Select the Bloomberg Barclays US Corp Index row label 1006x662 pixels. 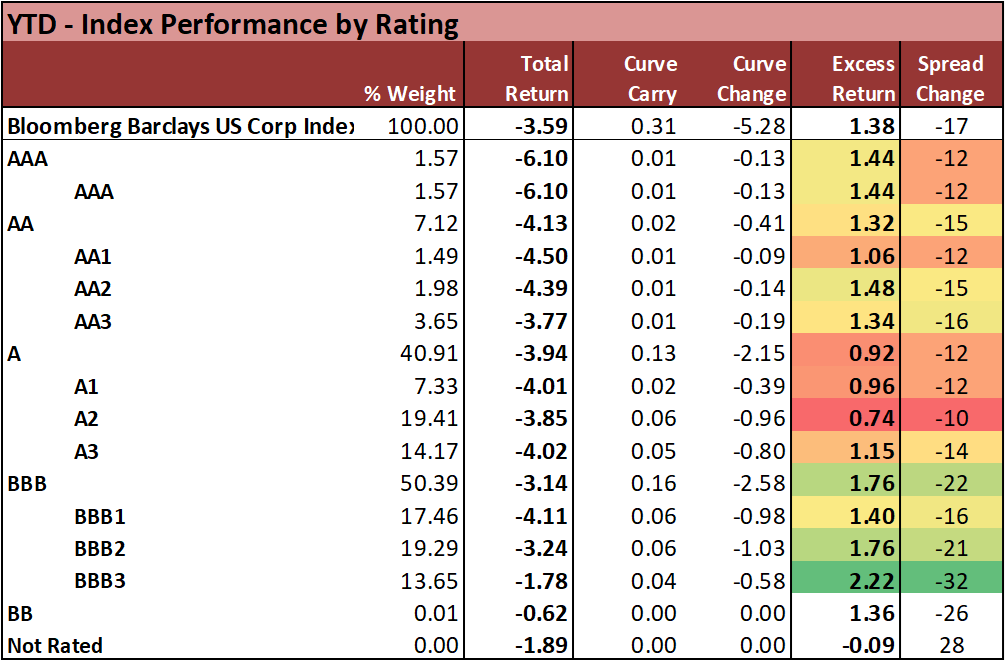[x=180, y=126]
